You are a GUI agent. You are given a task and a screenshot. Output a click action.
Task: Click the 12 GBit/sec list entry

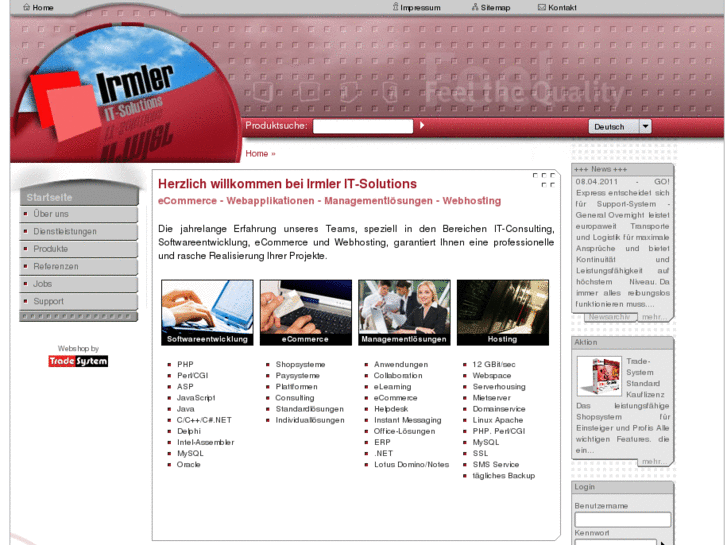tap(494, 365)
